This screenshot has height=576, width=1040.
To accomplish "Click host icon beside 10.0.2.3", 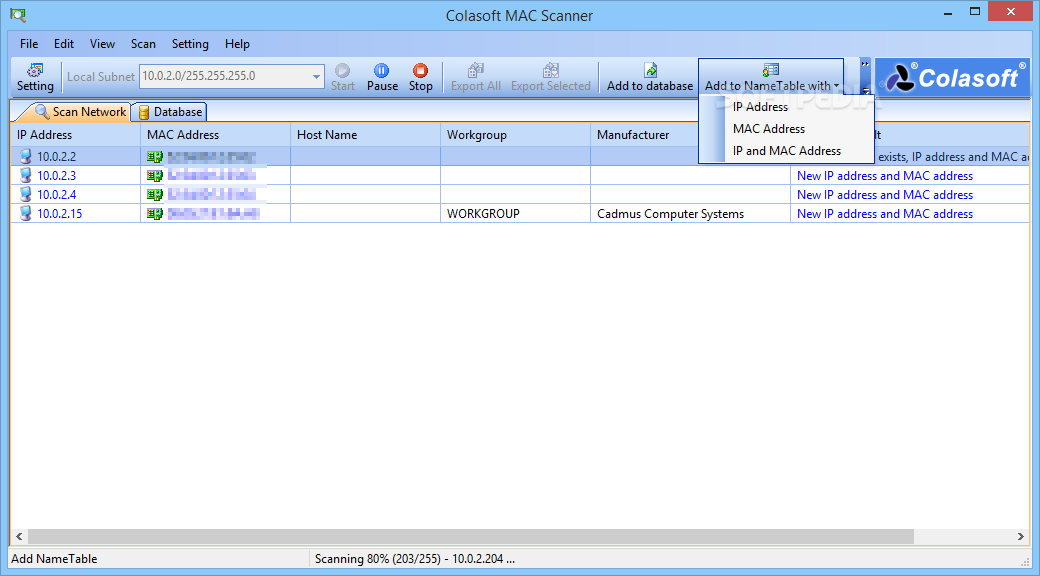I will [x=26, y=175].
